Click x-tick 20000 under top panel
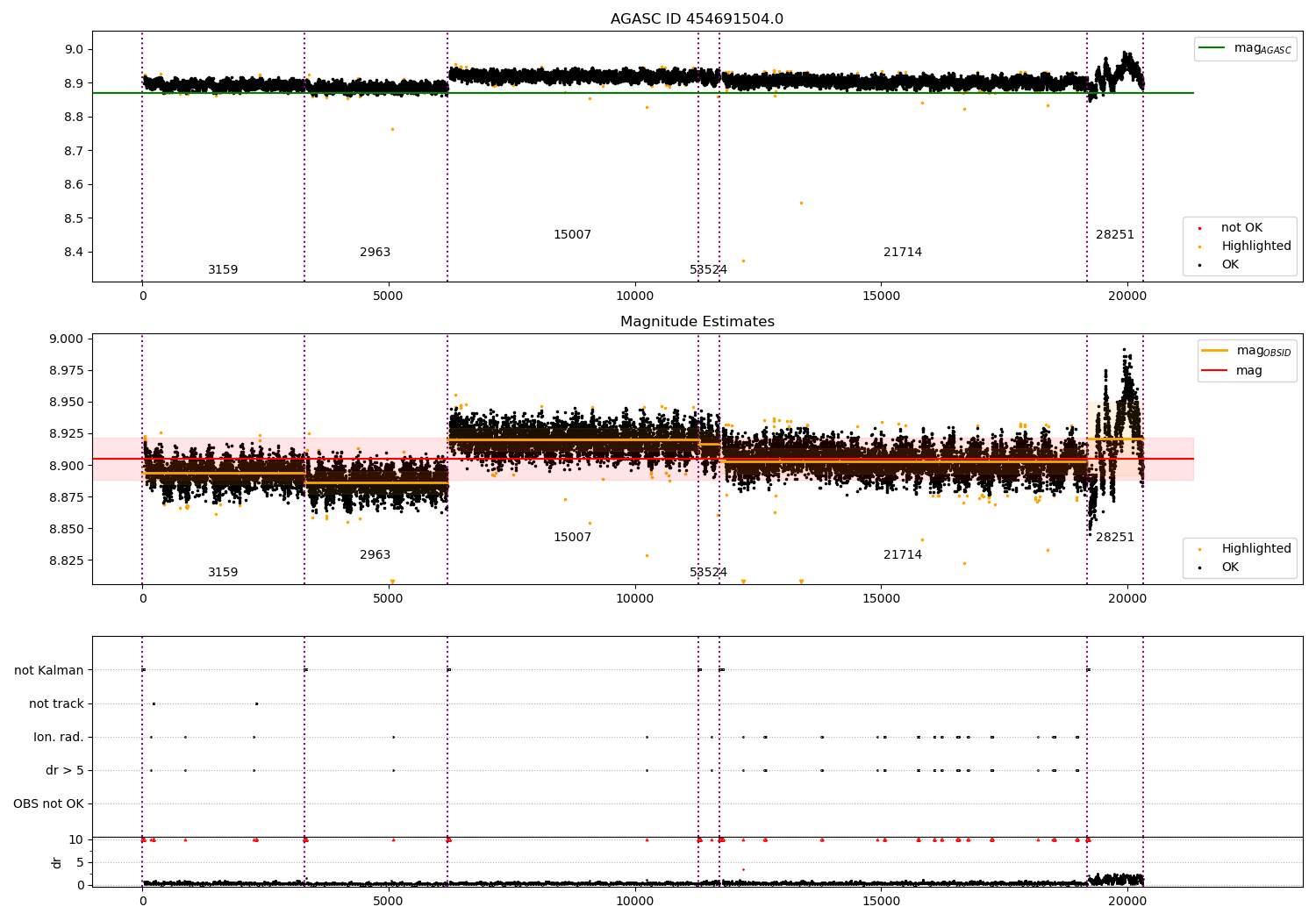Viewport: 1316px width, 921px height. tap(1127, 296)
